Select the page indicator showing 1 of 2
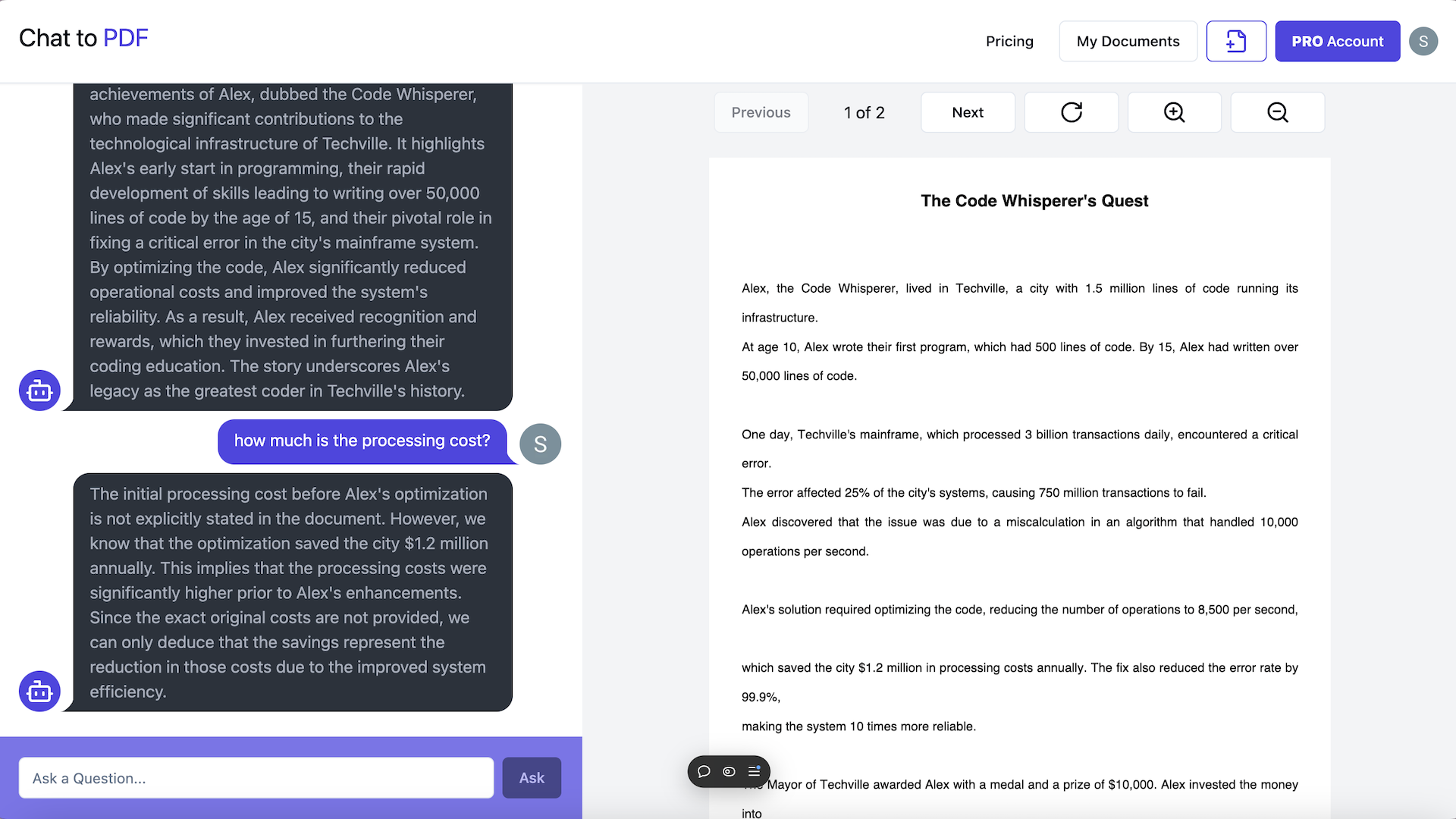Viewport: 1456px width, 819px height. tap(864, 112)
